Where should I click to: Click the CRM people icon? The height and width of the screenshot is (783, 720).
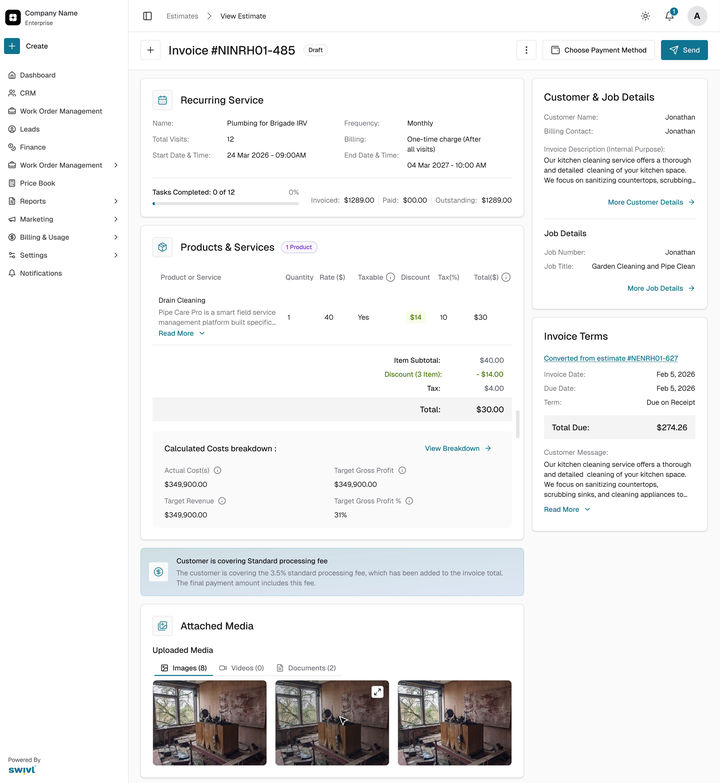(12, 93)
